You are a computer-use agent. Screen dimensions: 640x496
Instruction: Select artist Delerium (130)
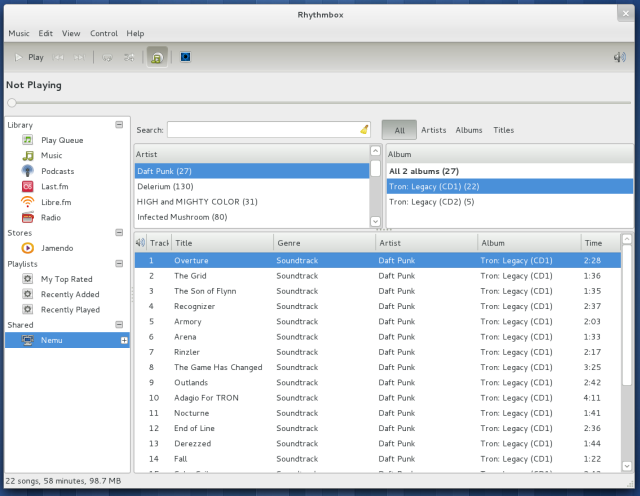tap(252, 187)
